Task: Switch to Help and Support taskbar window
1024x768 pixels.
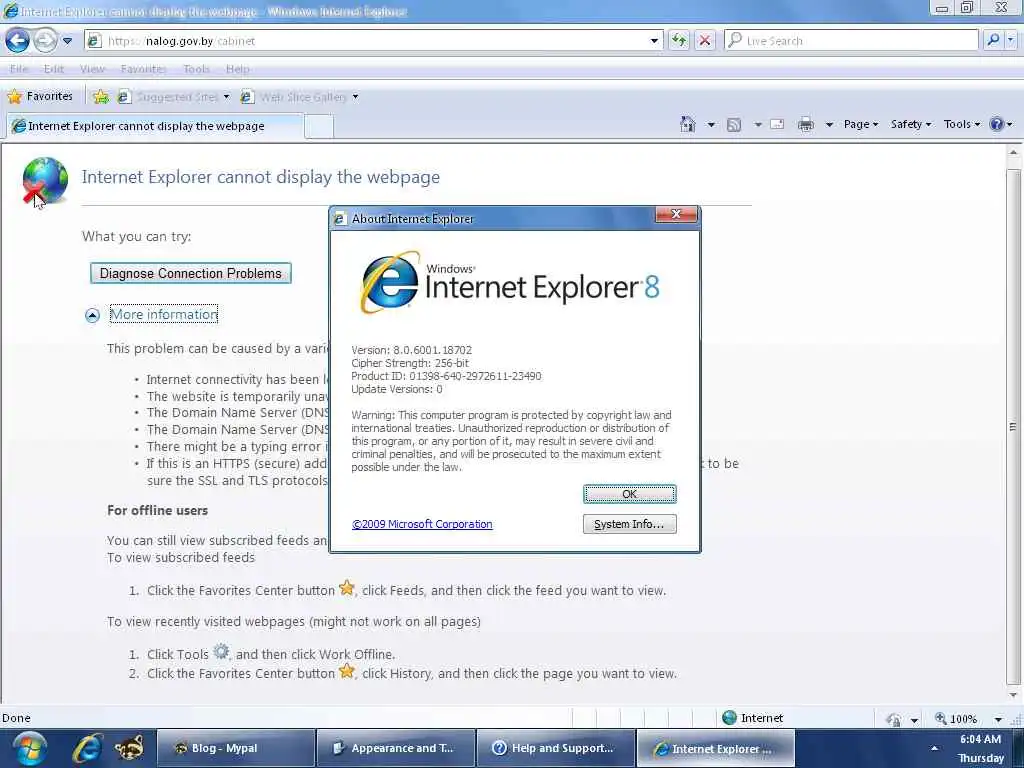Action: [556, 748]
